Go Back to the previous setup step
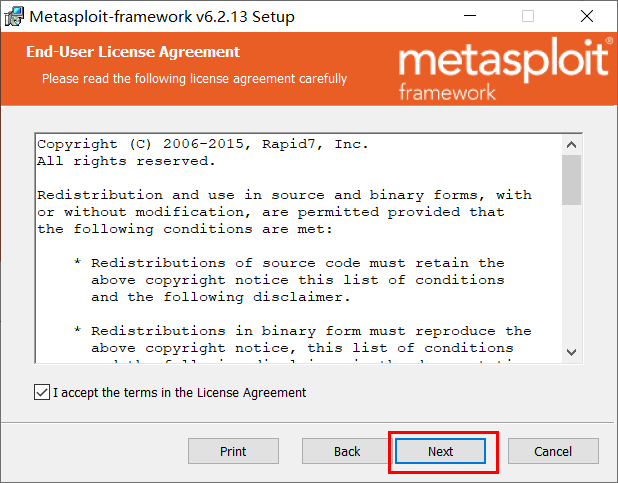The width and height of the screenshot is (618, 483). click(347, 451)
